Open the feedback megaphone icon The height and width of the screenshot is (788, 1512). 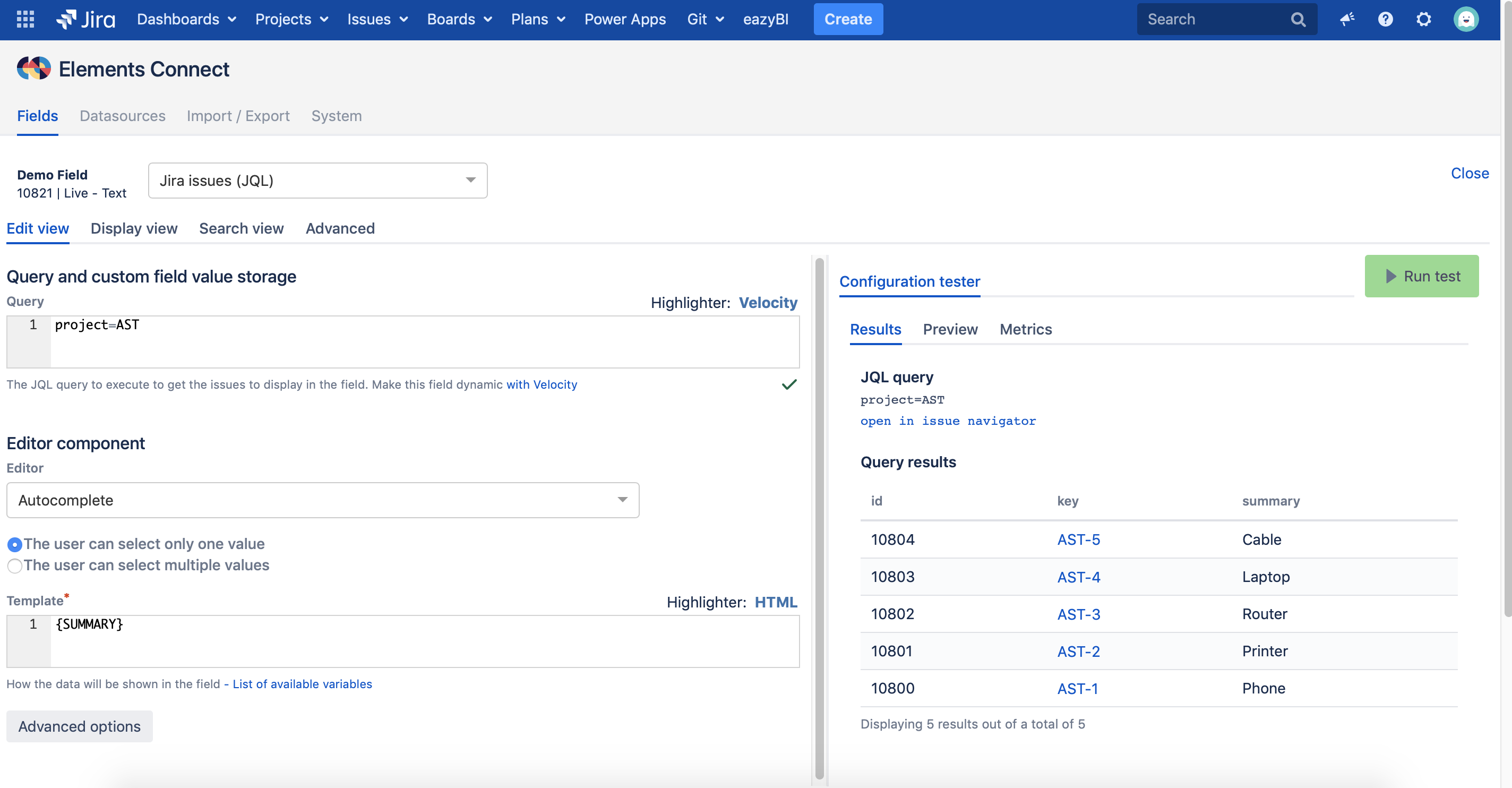tap(1346, 19)
